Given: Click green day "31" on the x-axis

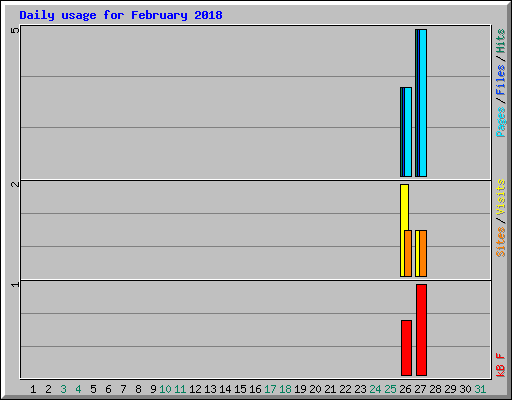Looking at the screenshot, I should tap(480, 389).
